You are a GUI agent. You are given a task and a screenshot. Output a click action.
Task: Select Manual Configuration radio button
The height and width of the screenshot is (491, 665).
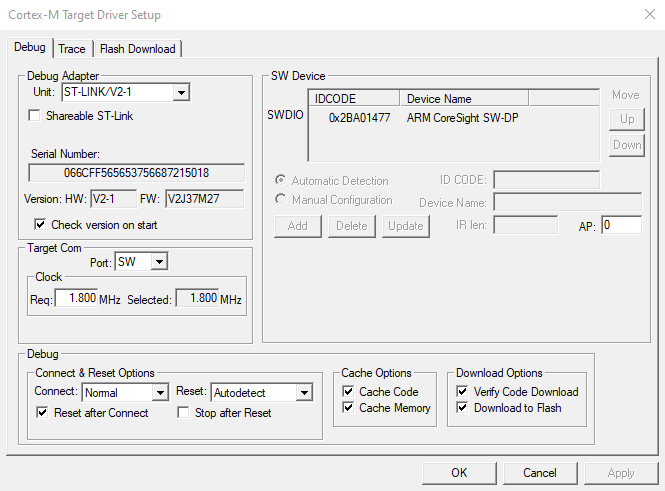[x=280, y=199]
